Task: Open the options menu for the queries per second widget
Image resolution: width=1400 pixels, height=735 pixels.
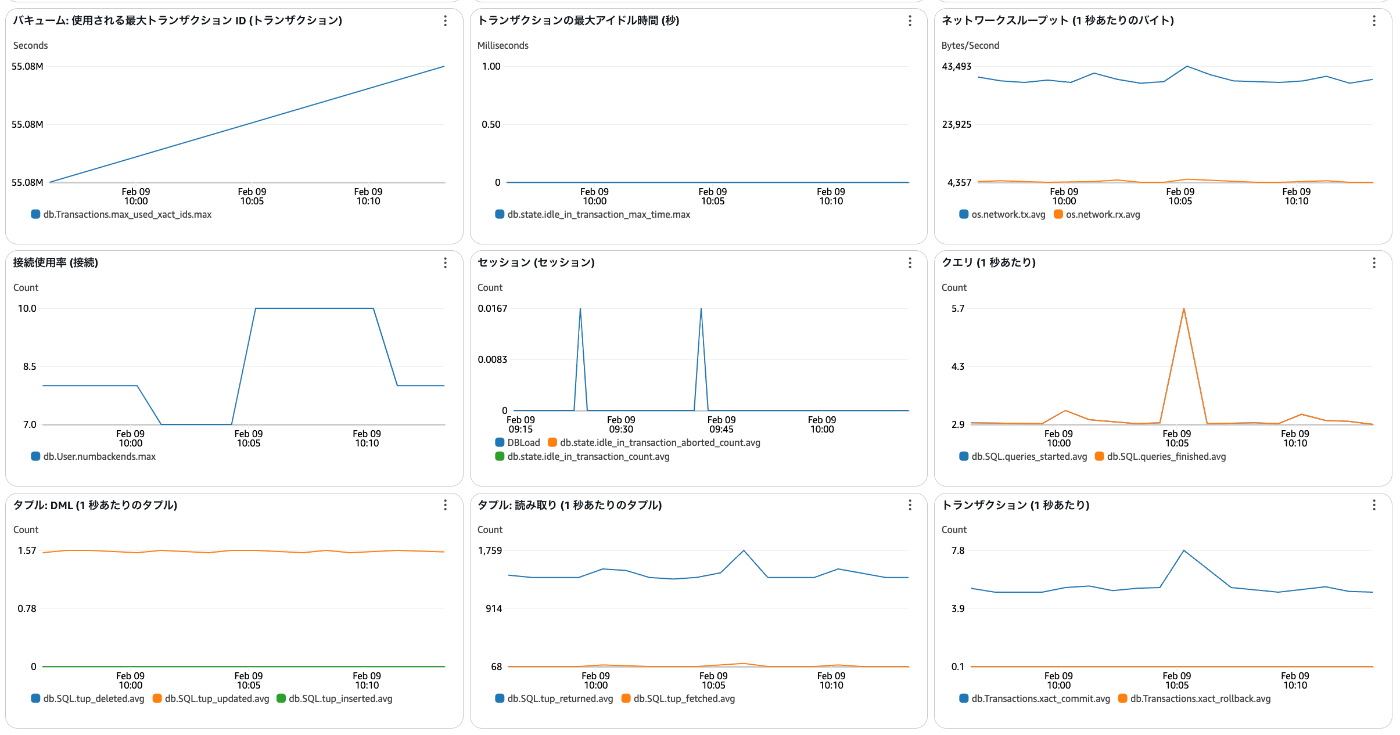Action: coord(1374,263)
